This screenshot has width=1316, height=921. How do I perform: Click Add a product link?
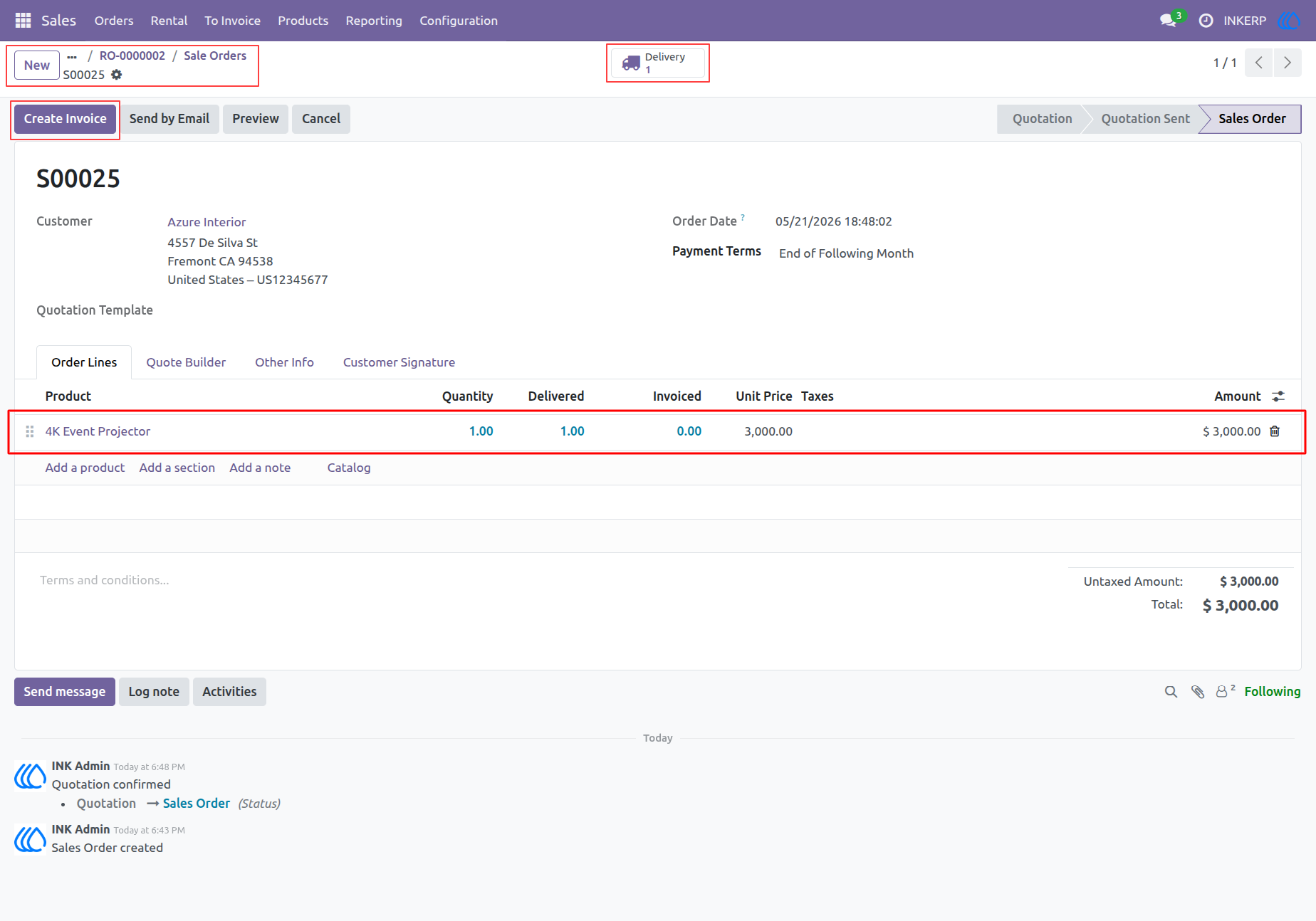(x=85, y=468)
